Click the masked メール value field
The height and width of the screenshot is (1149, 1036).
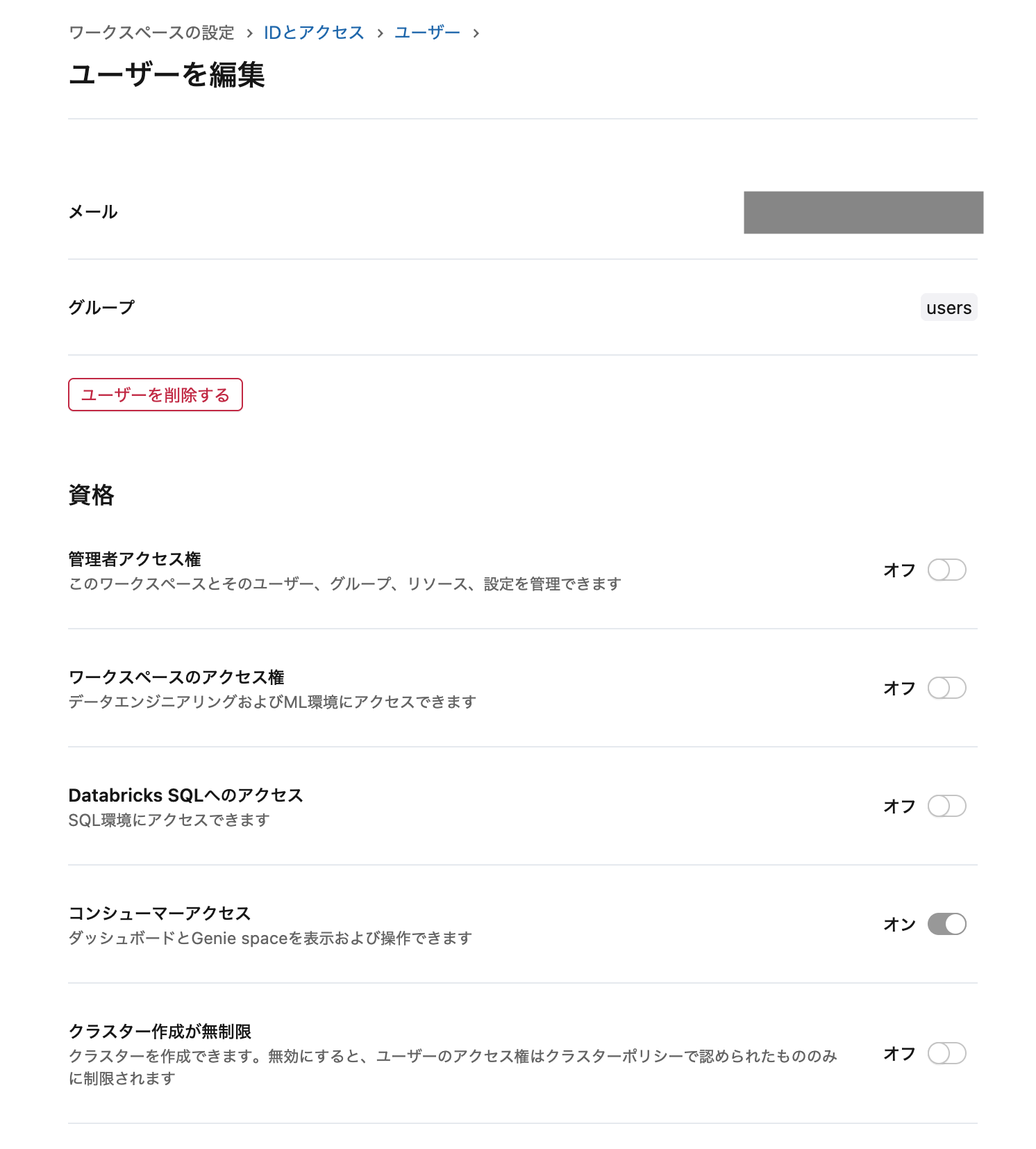point(863,213)
